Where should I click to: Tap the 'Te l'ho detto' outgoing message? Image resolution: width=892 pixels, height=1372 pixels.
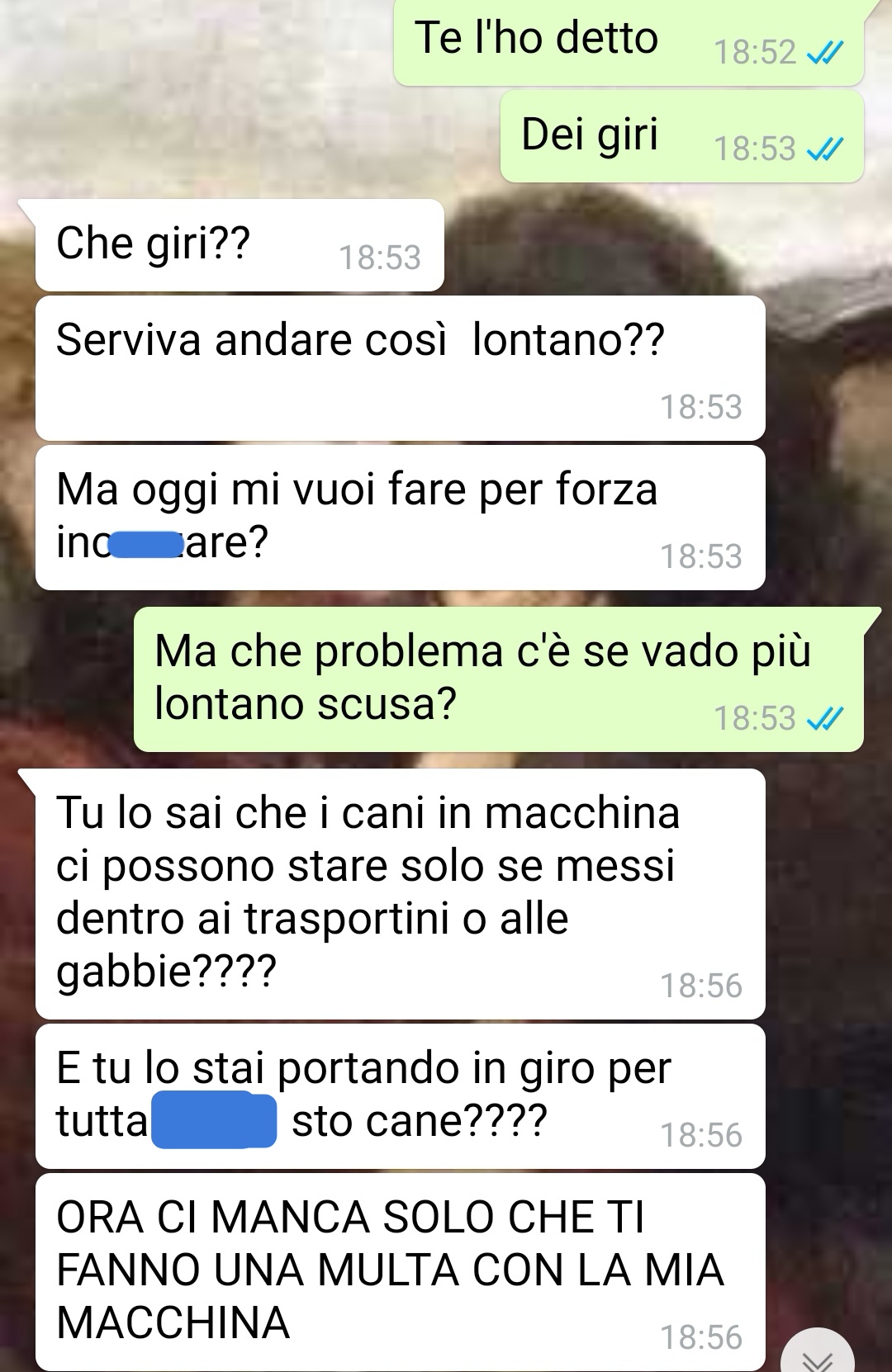point(629,41)
